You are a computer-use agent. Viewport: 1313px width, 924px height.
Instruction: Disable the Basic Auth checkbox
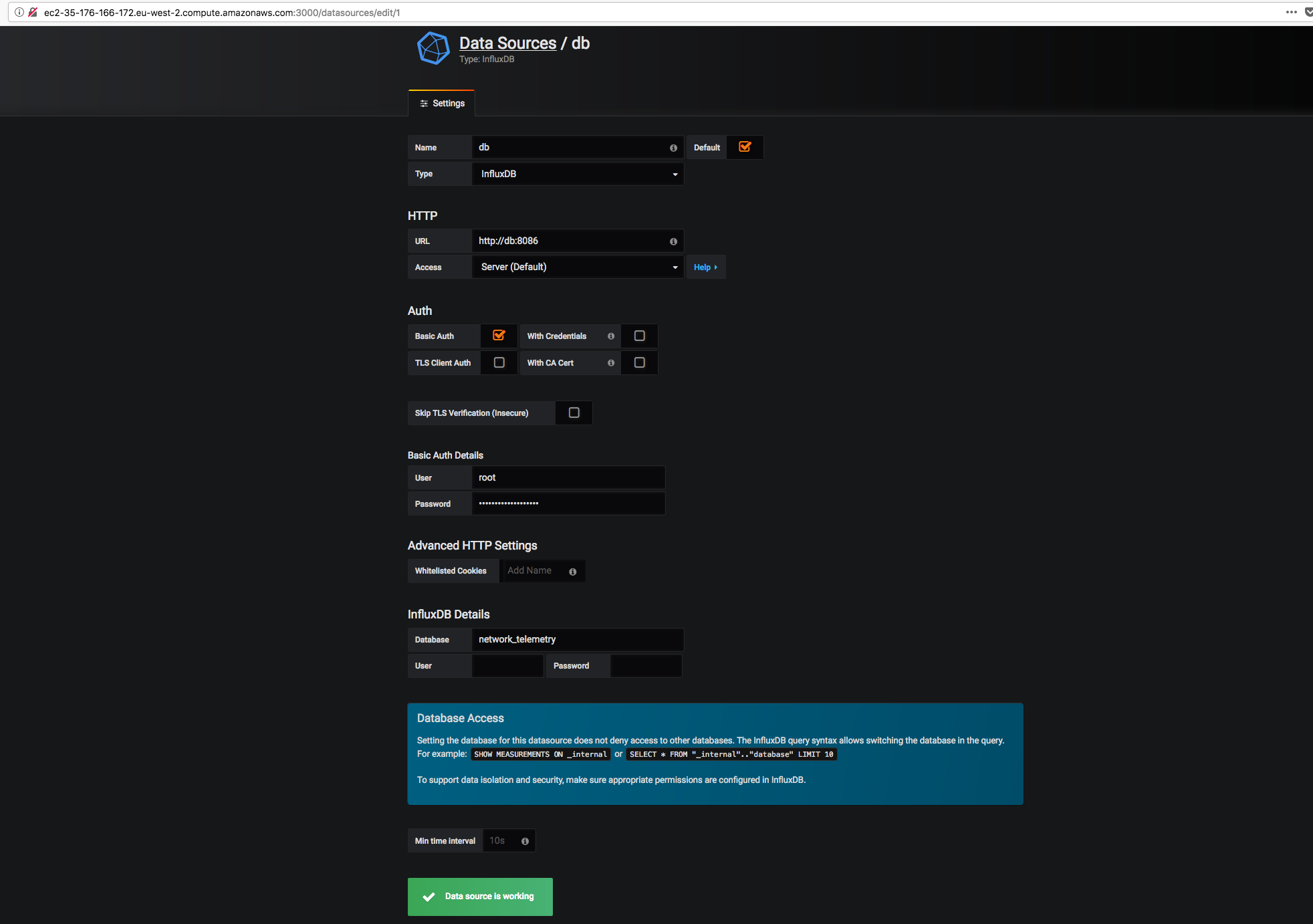499,336
